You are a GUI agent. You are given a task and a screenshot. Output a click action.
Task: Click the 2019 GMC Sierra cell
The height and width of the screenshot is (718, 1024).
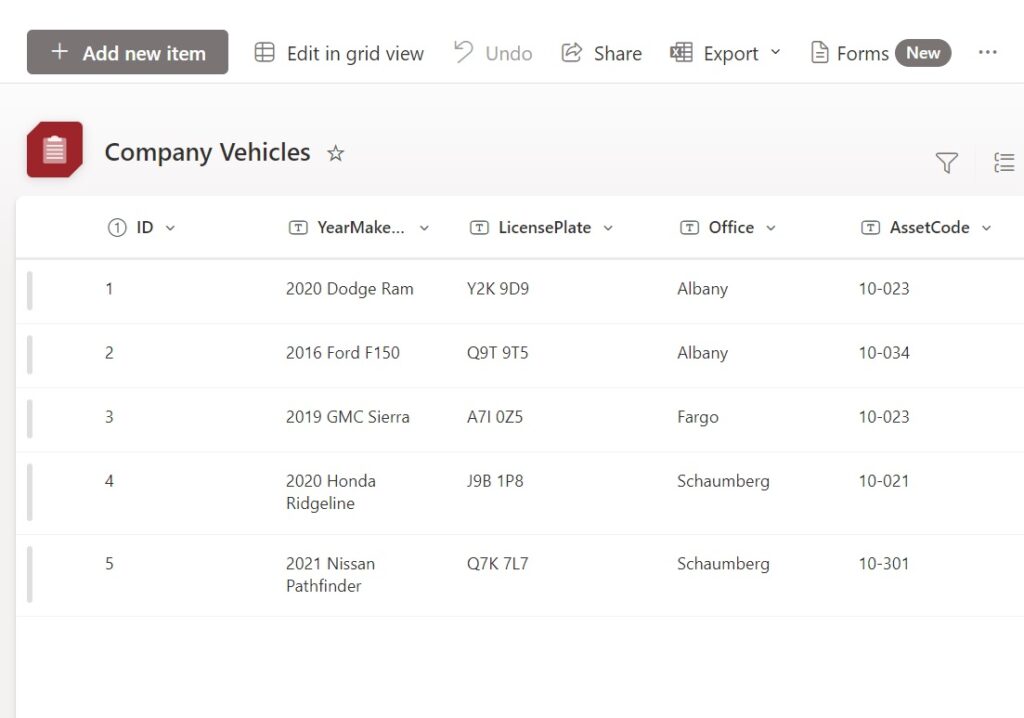(x=347, y=417)
